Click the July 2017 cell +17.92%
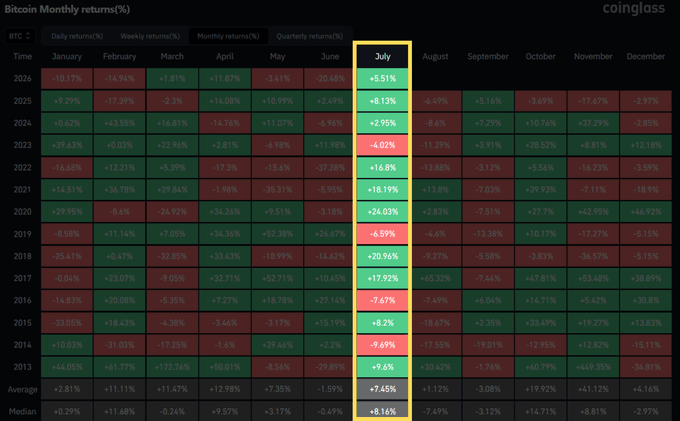The image size is (680, 421). pyautogui.click(x=382, y=278)
